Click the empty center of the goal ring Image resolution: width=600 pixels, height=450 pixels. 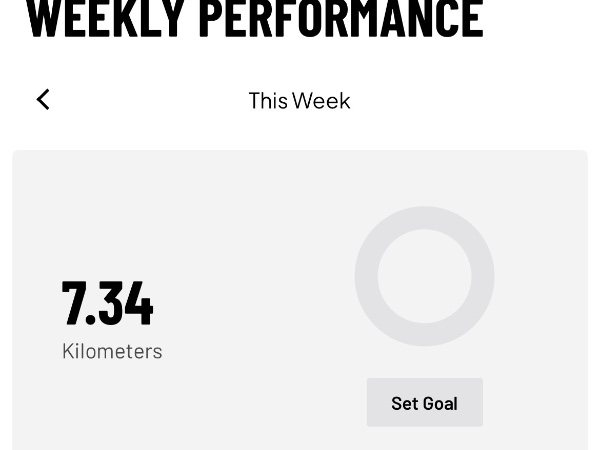coord(424,276)
